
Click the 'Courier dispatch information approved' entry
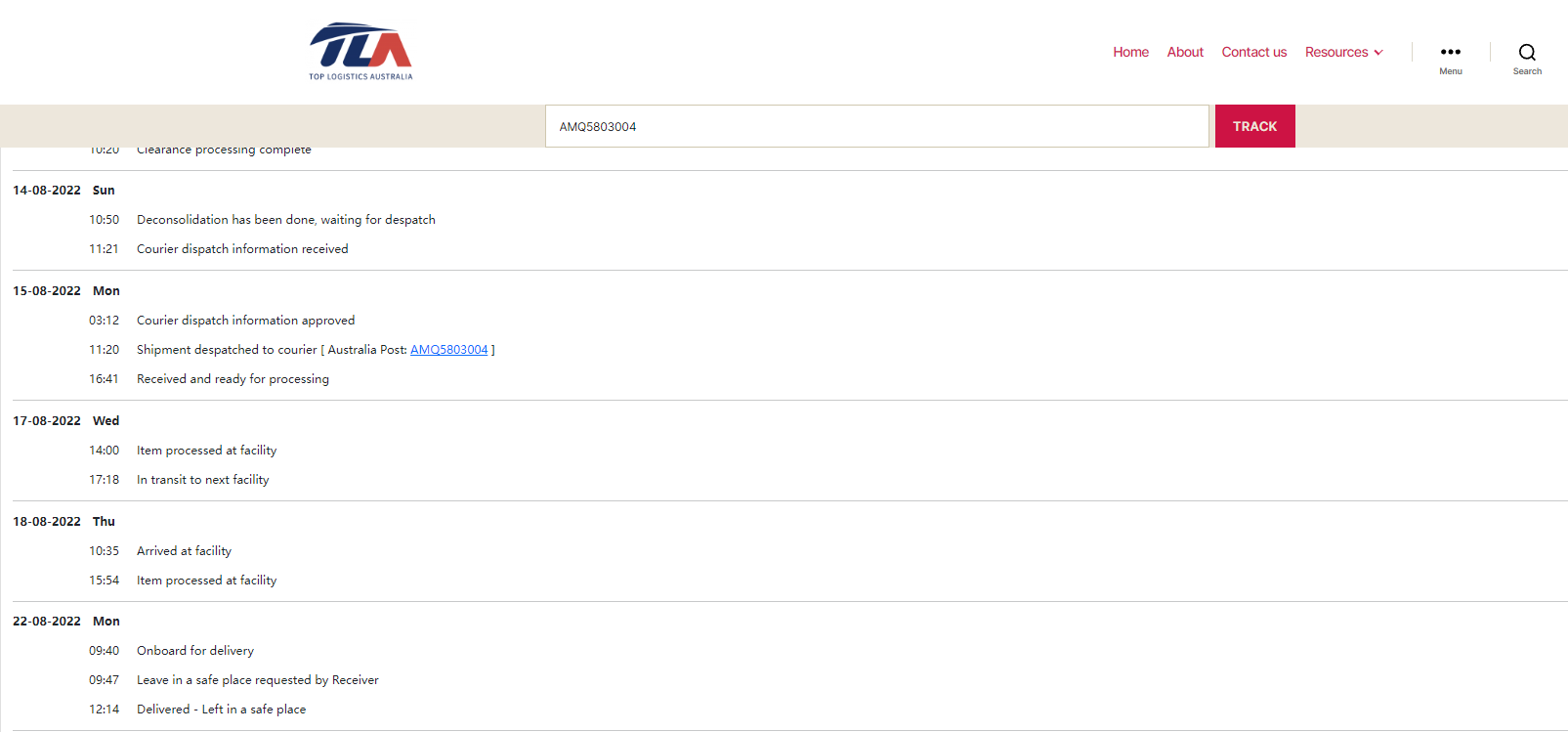pos(245,321)
